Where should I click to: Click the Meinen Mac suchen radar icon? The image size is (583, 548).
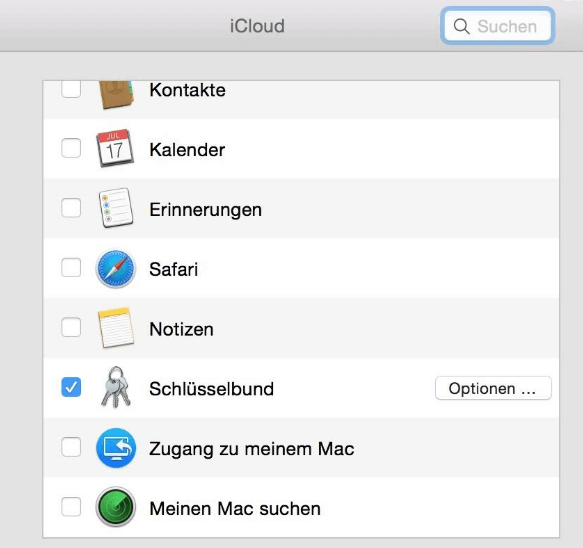click(116, 507)
